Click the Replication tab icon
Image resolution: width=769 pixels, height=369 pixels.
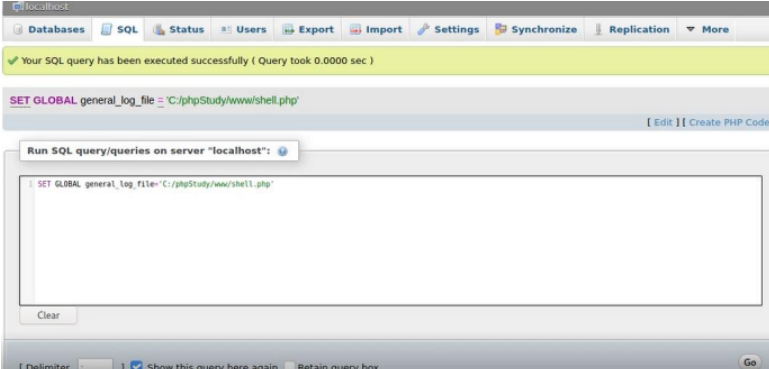click(598, 30)
